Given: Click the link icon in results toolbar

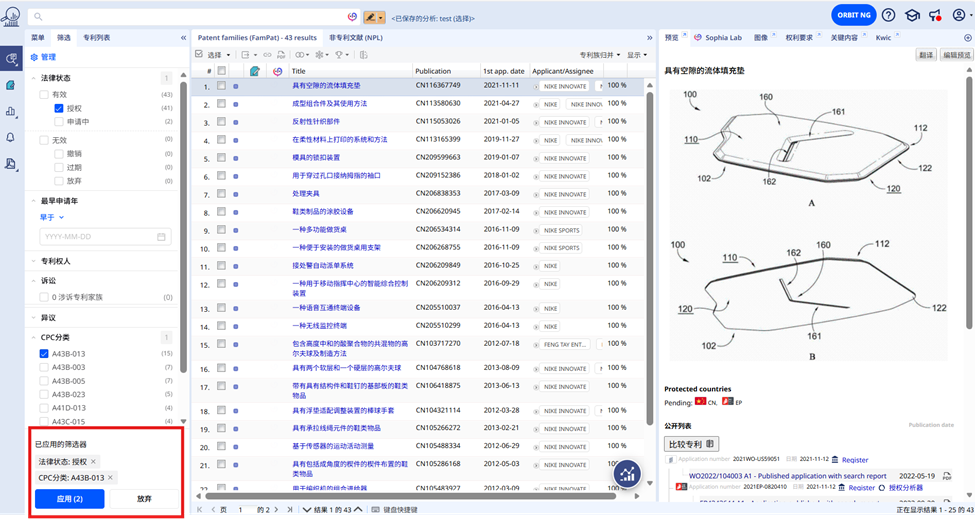Looking at the screenshot, I should pyautogui.click(x=267, y=55).
